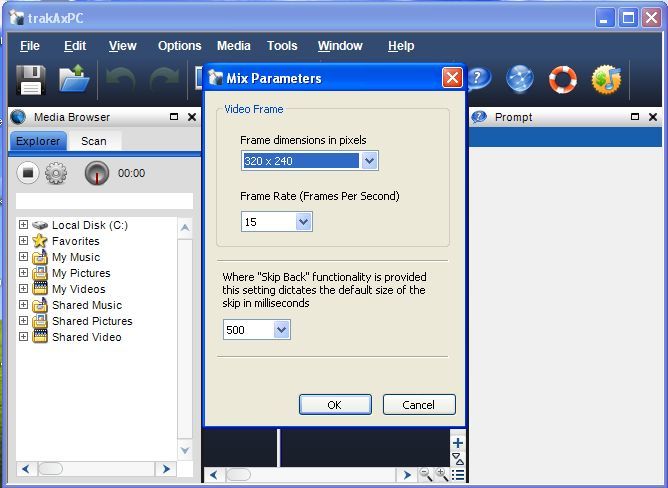Click the redo arrow toolbar icon

164,80
